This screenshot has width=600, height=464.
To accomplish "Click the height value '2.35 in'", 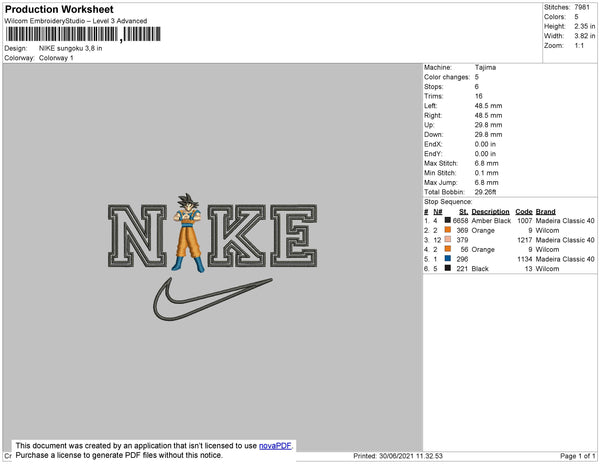I will coord(585,26).
